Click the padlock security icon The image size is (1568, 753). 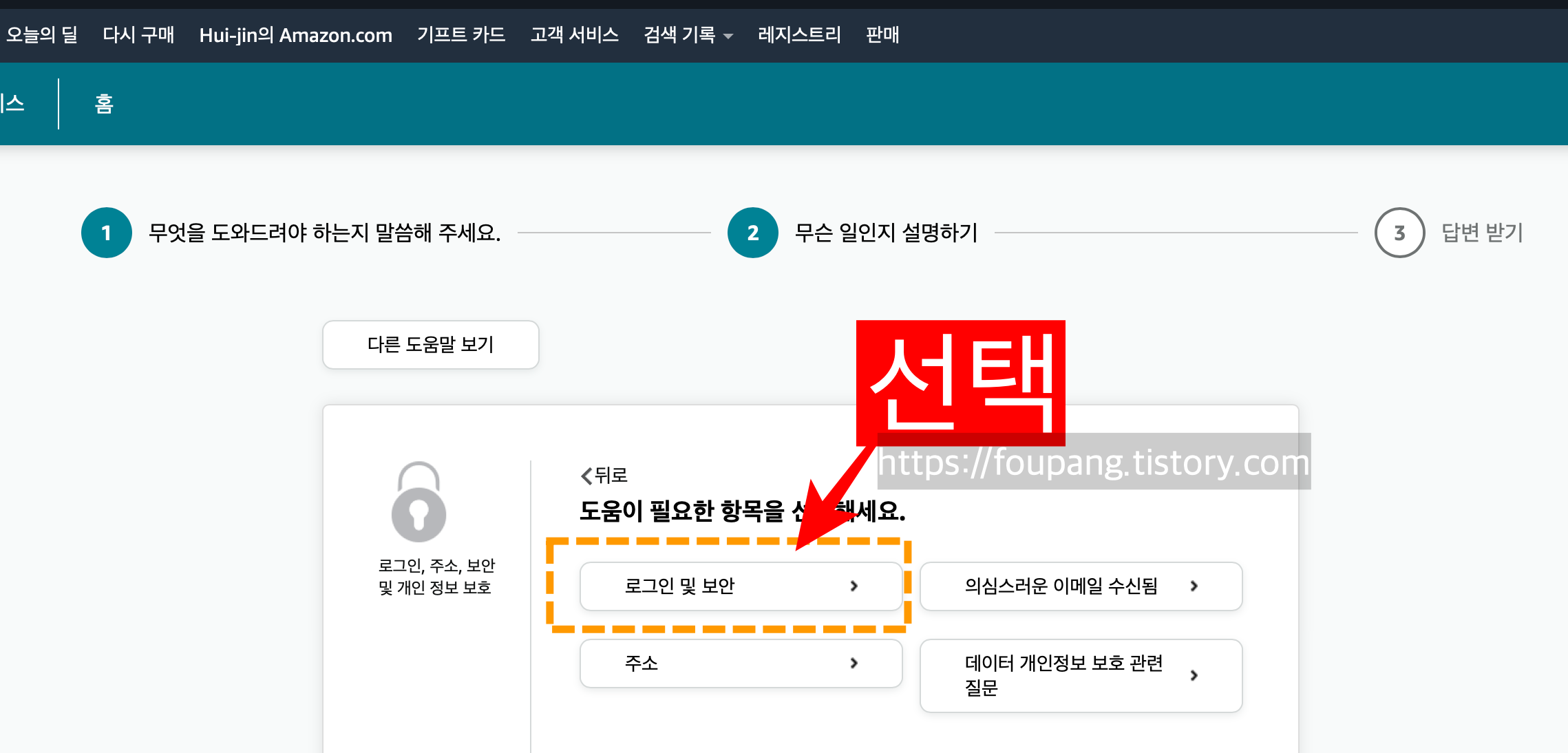[419, 502]
